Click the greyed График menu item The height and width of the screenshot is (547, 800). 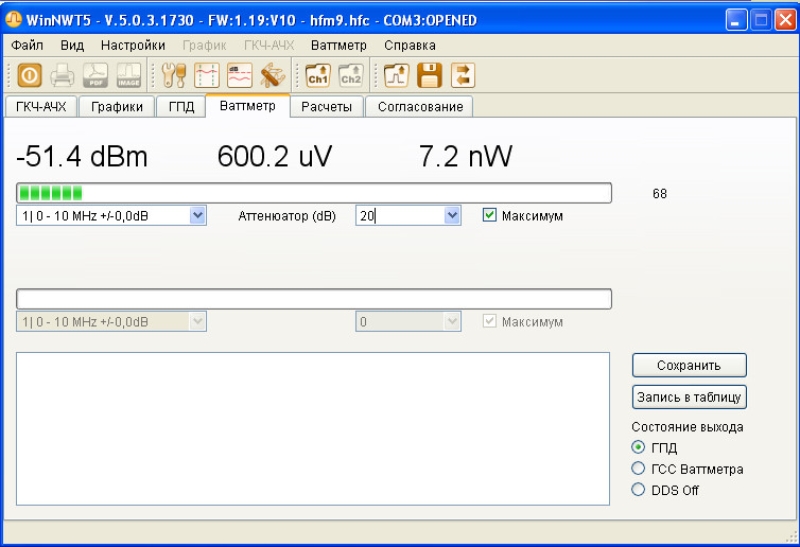(x=204, y=45)
